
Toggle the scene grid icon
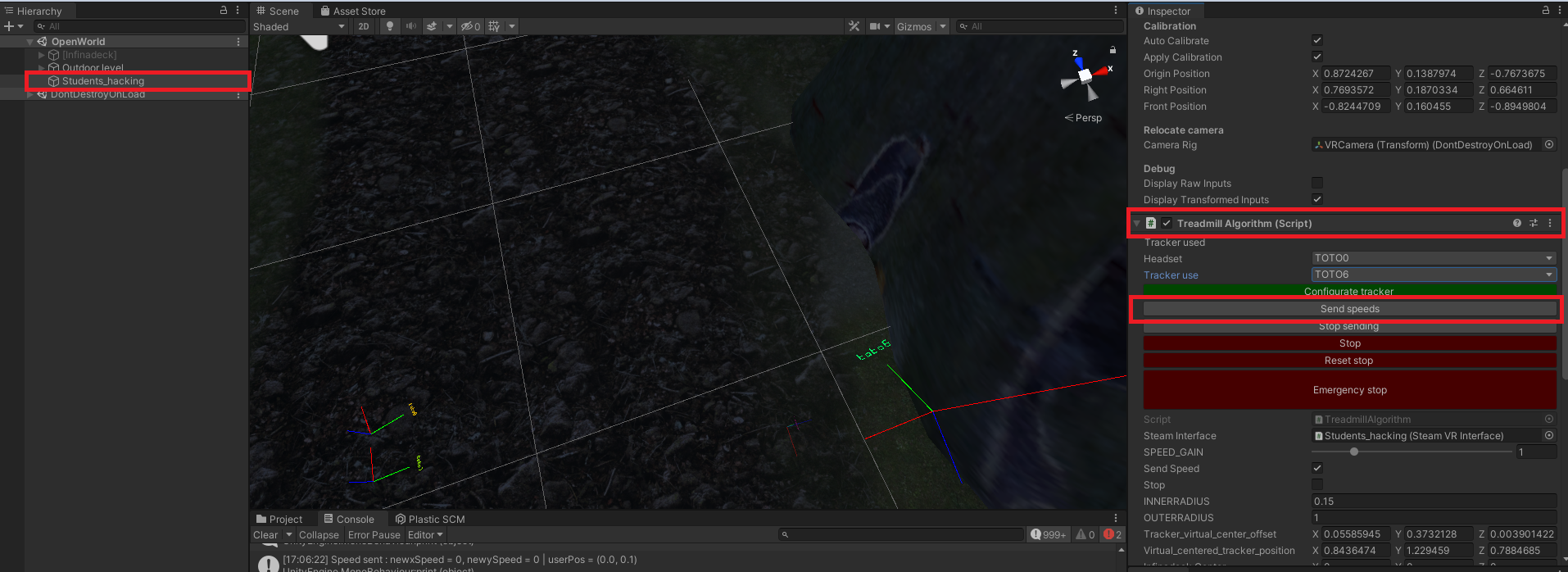(494, 26)
